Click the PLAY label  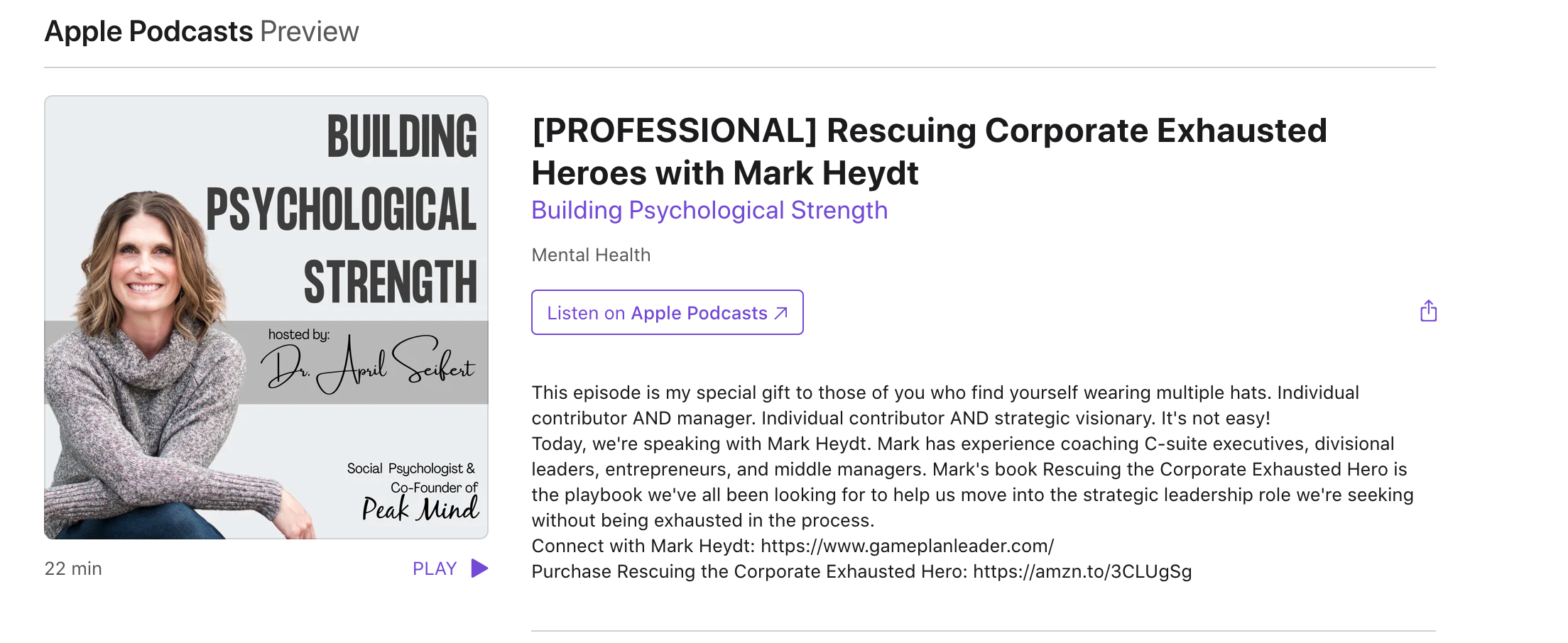pyautogui.click(x=435, y=568)
